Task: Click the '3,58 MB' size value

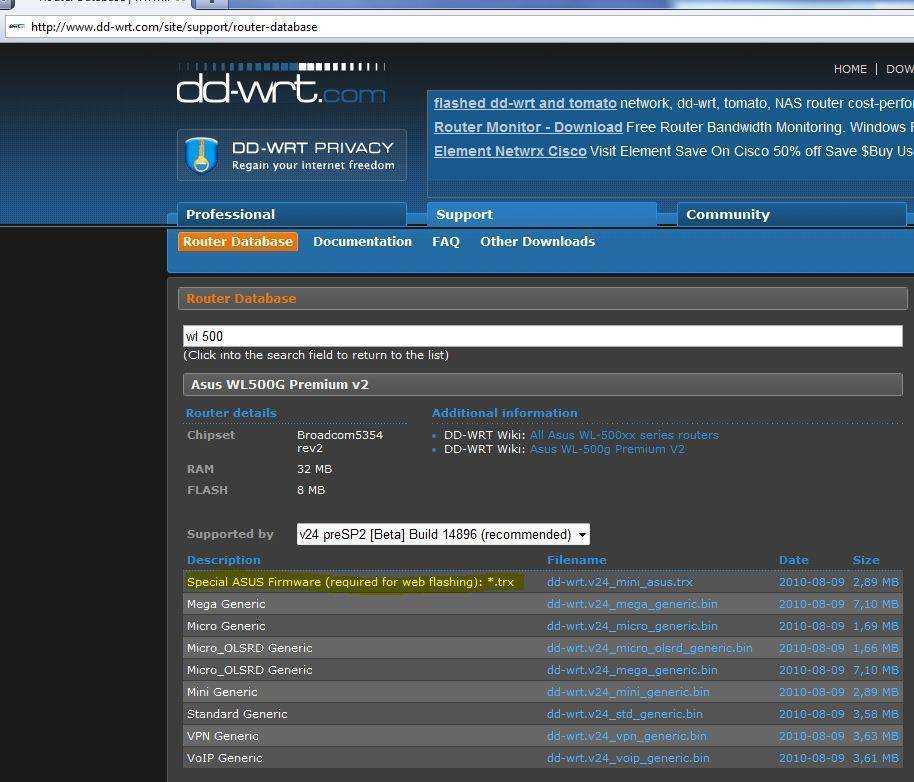Action: click(876, 714)
